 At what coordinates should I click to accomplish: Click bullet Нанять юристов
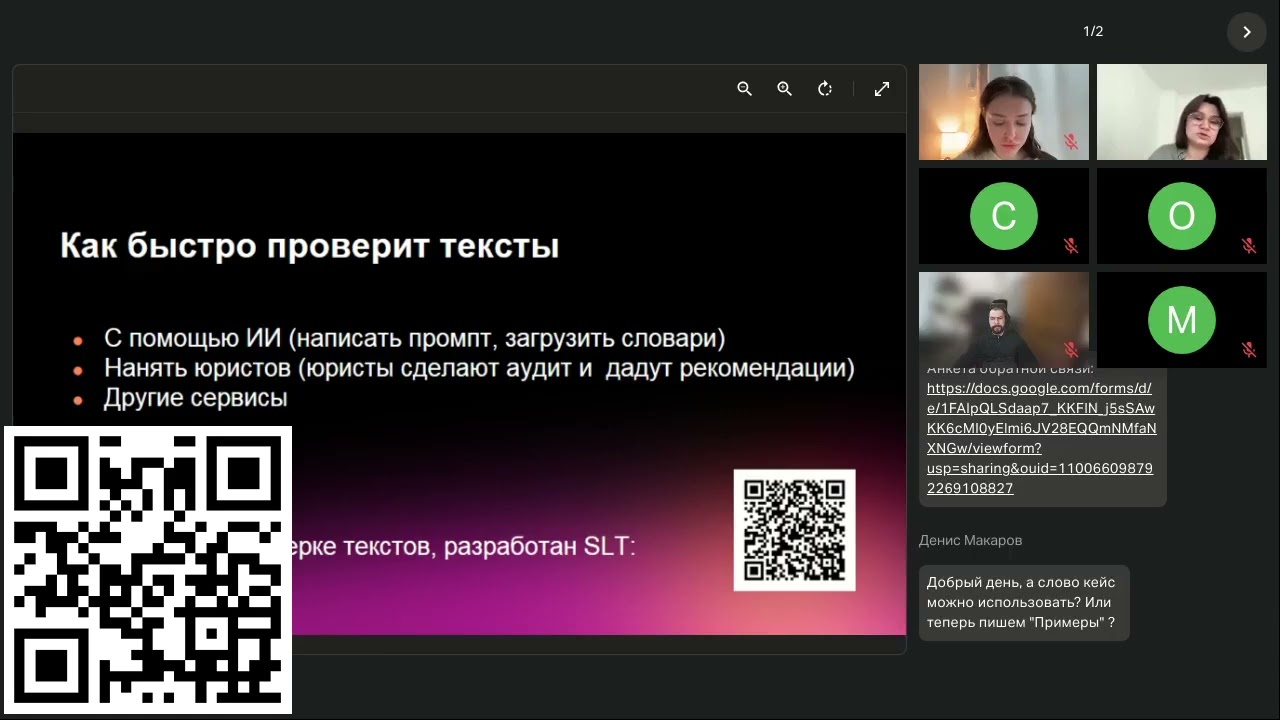[x=479, y=368]
